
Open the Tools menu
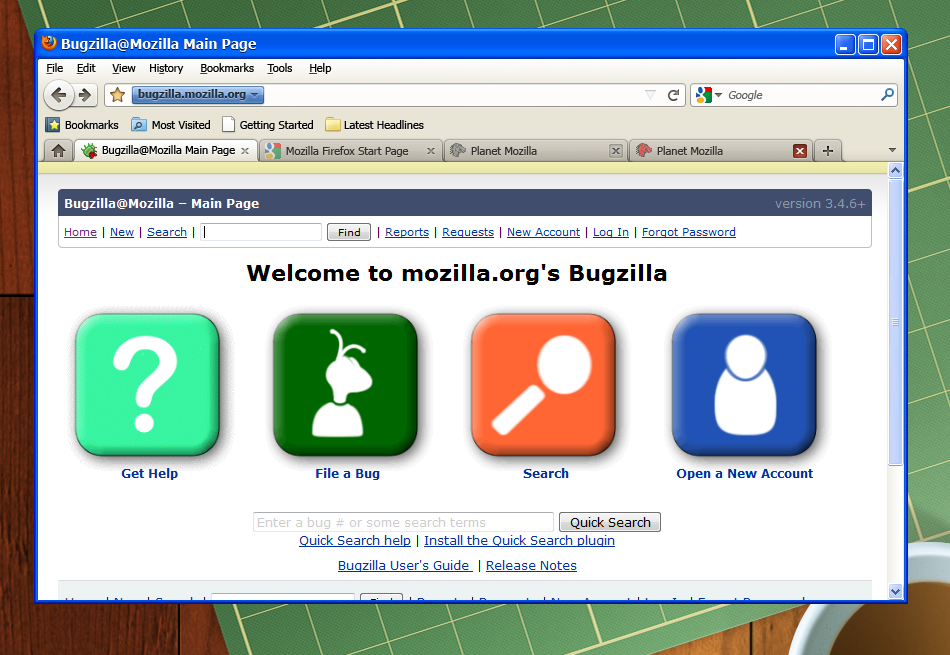coord(280,68)
